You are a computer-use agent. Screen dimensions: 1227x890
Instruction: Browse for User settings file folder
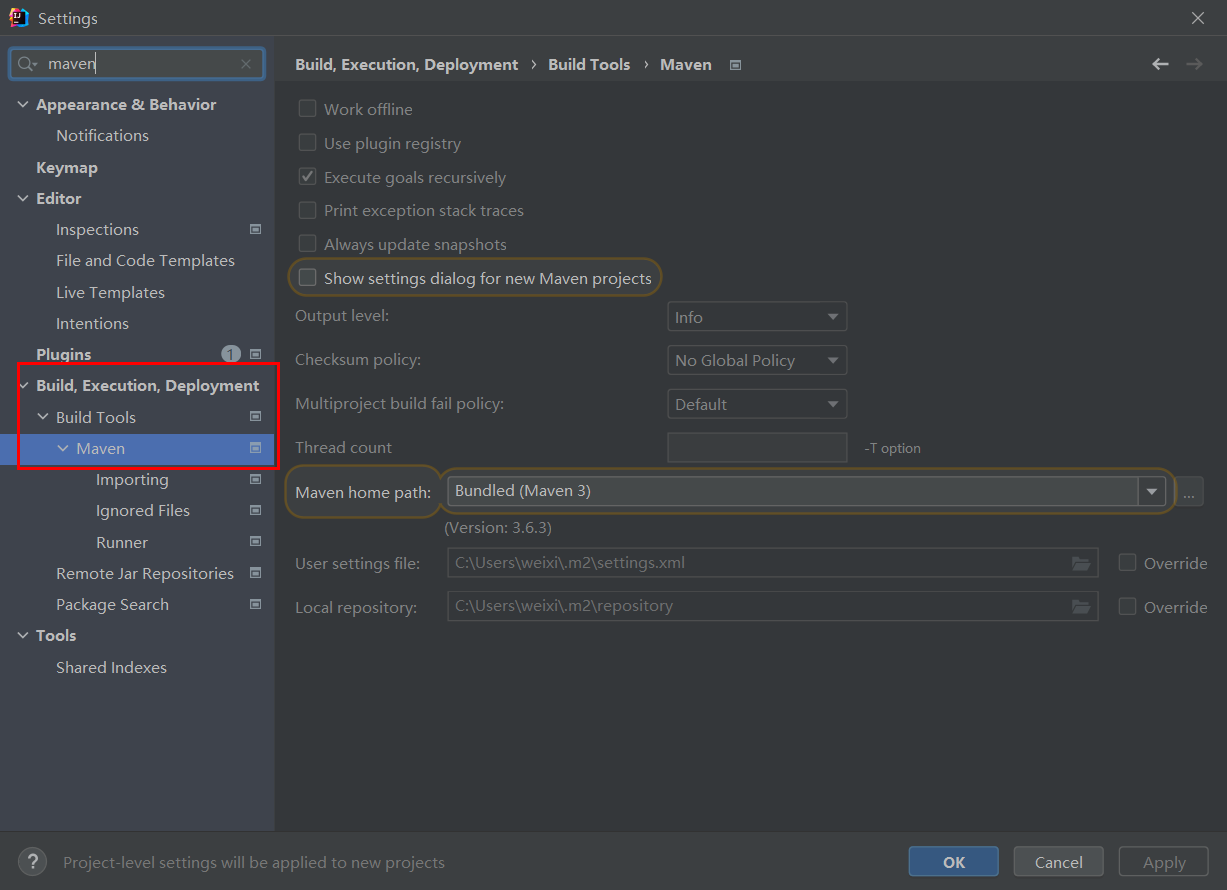(x=1081, y=563)
